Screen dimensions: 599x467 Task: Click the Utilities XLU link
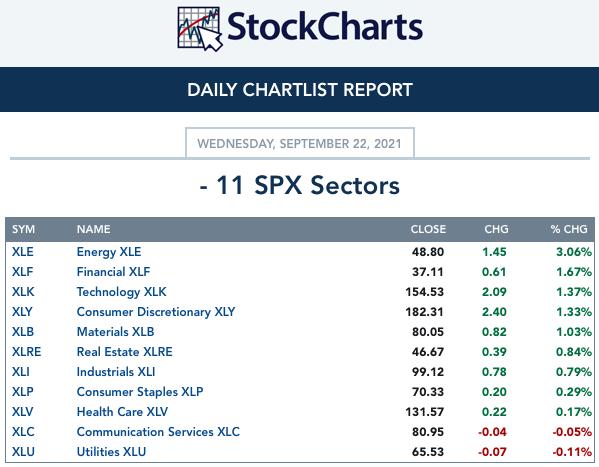coord(111,452)
